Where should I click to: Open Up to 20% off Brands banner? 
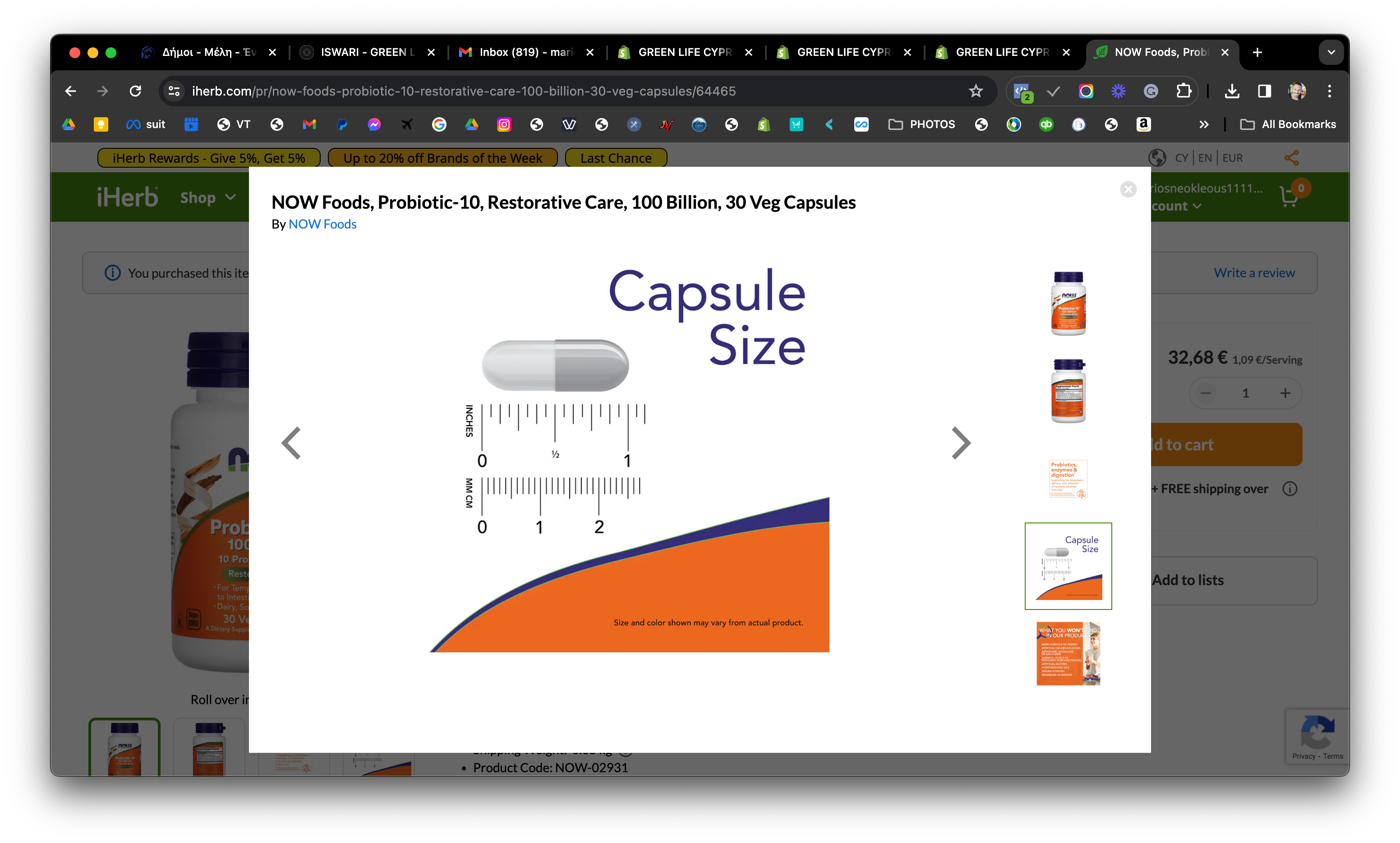pos(442,158)
